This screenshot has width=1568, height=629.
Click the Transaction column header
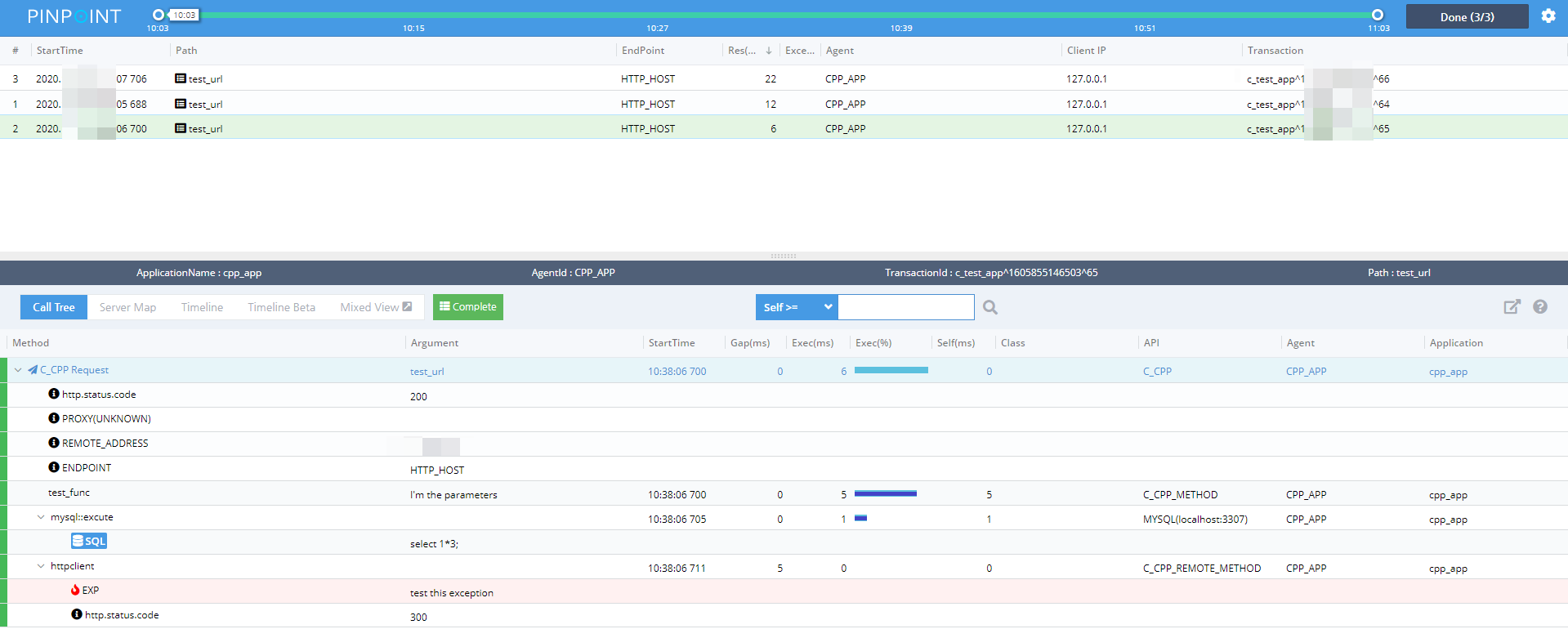click(x=1275, y=51)
